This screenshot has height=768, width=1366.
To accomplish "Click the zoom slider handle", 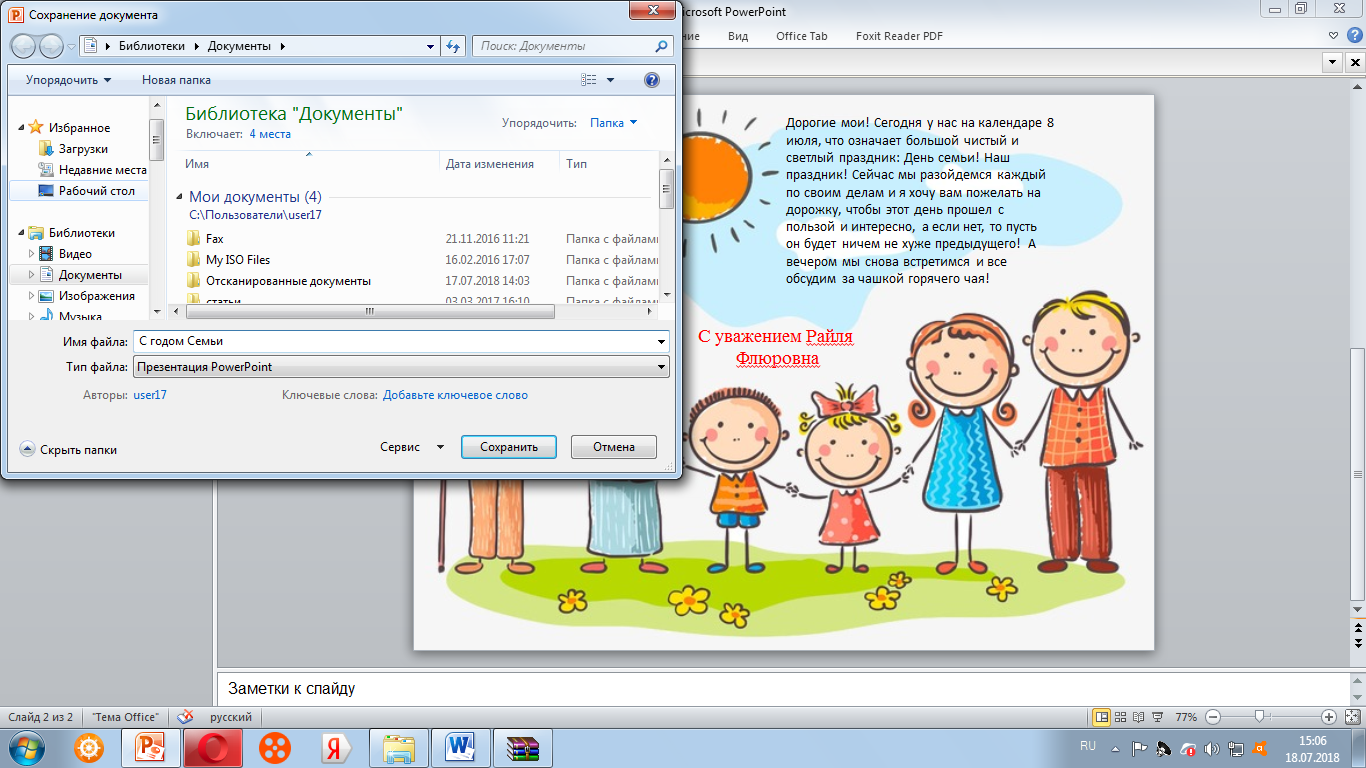I will 1260,717.
